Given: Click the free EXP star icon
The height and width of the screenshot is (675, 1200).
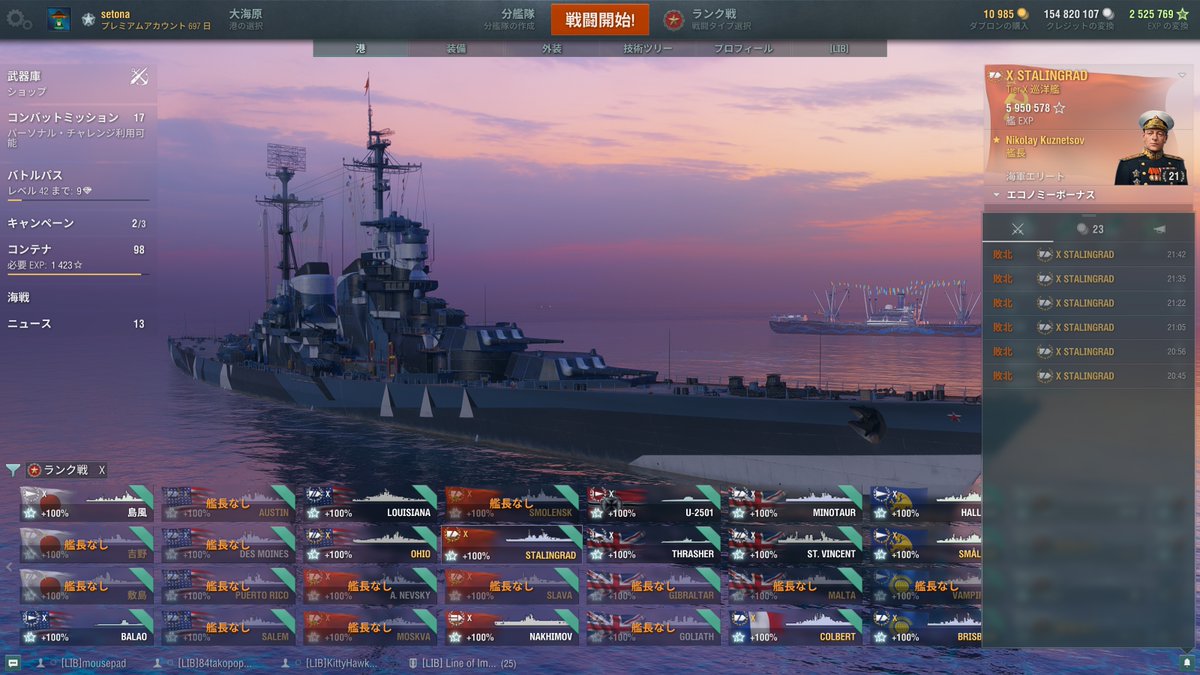Looking at the screenshot, I should point(1183,14).
